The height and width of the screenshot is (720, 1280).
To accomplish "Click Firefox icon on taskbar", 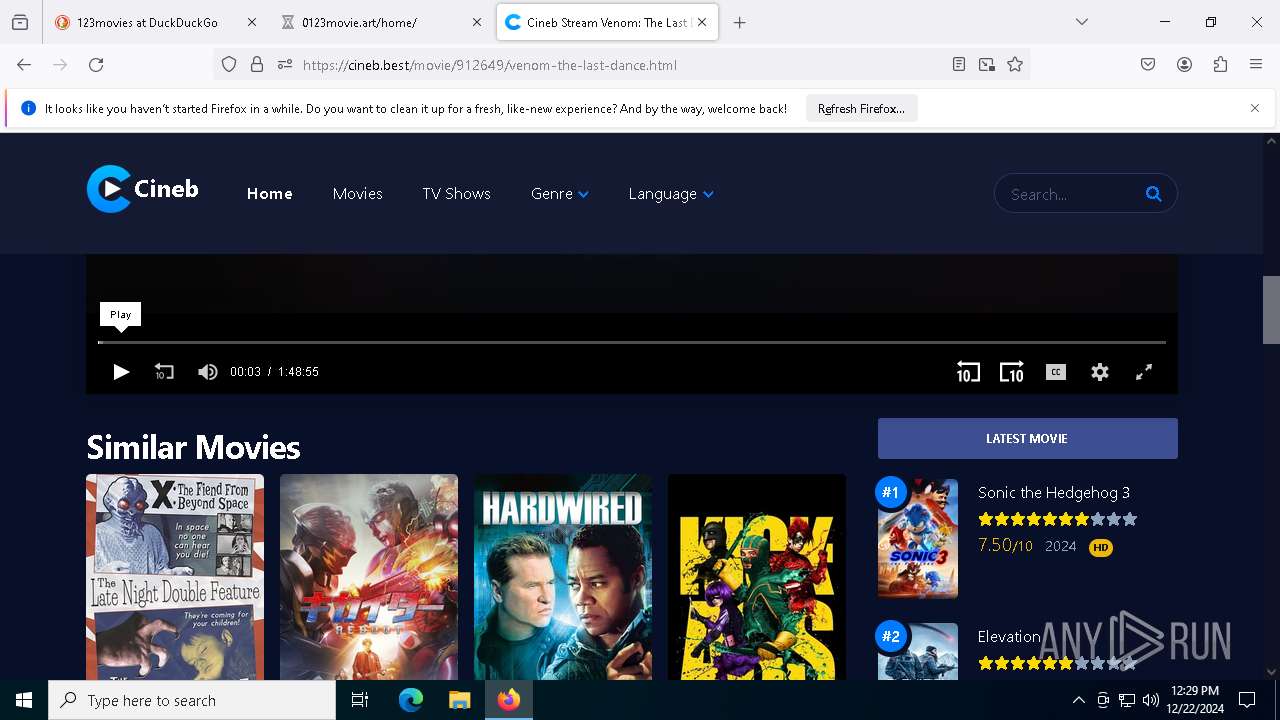I will coord(509,700).
